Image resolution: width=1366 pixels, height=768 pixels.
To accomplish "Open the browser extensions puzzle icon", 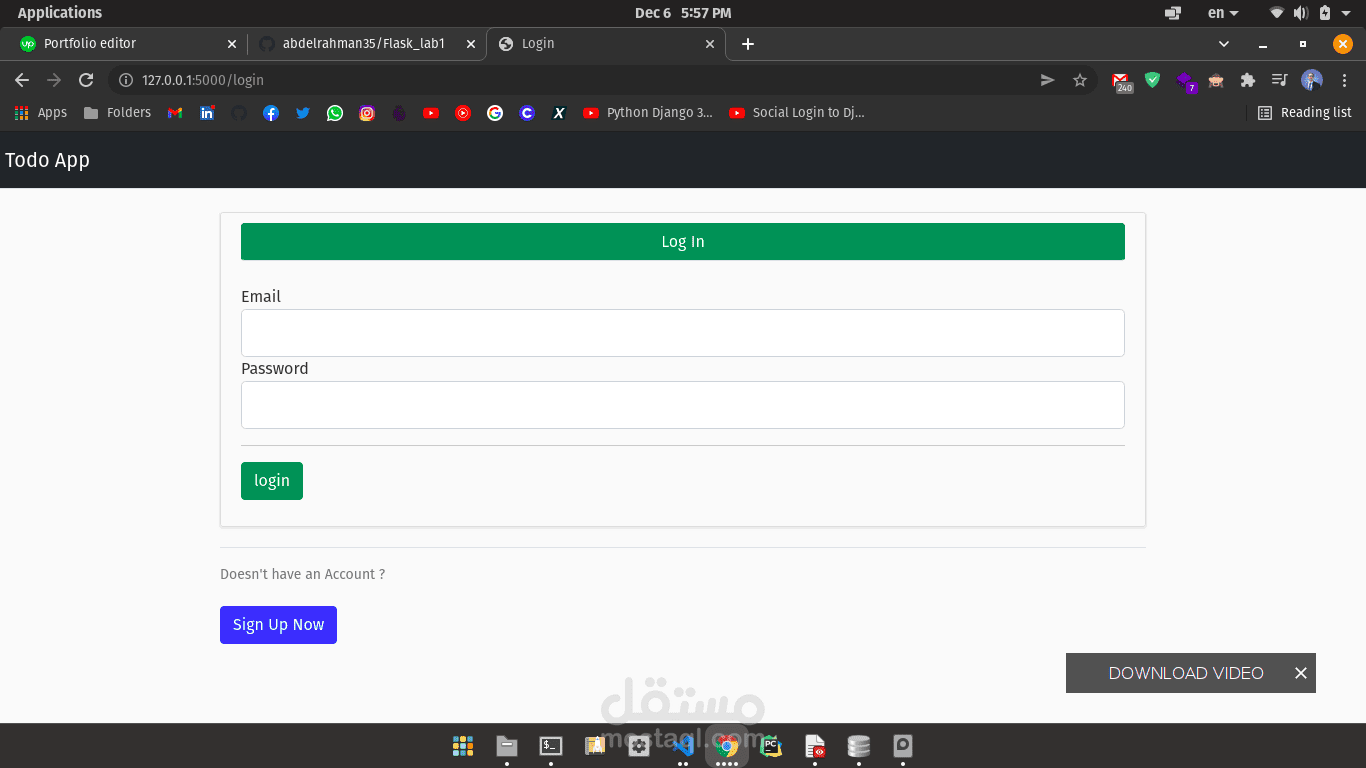I will click(1248, 80).
